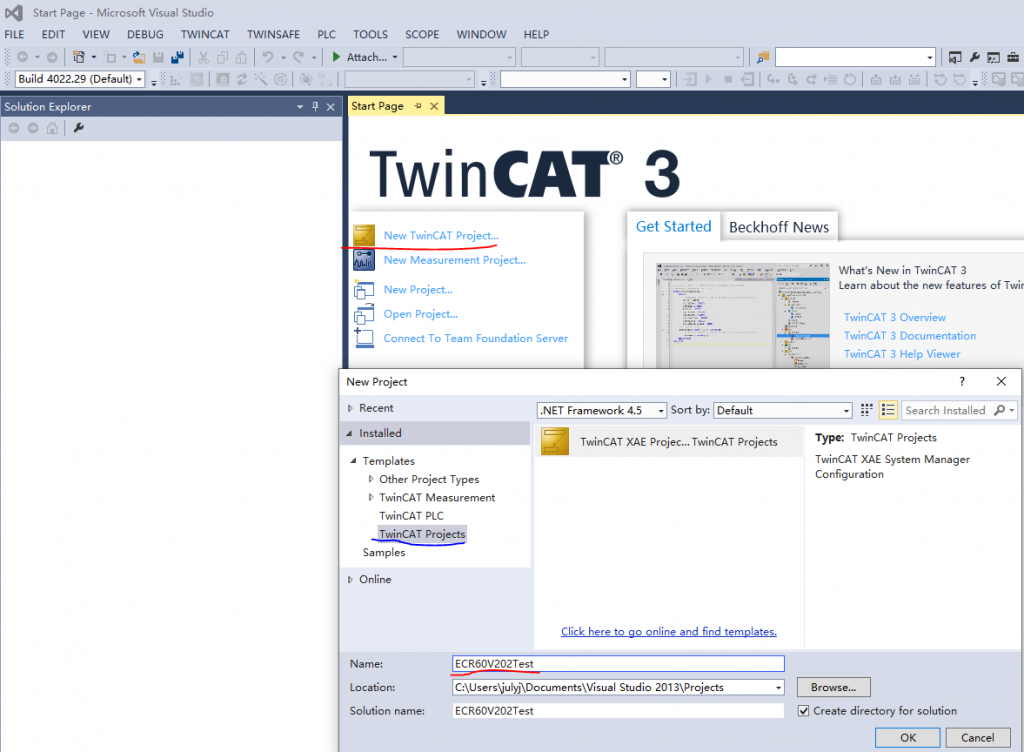Click the green Start/Attach play icon

[x=336, y=57]
